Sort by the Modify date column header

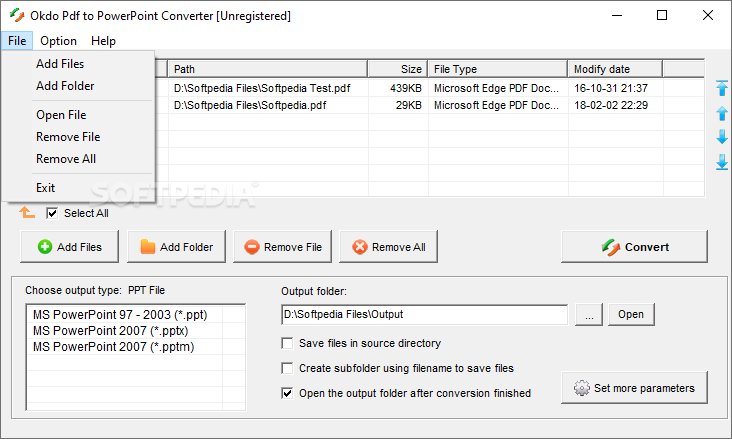(x=615, y=69)
